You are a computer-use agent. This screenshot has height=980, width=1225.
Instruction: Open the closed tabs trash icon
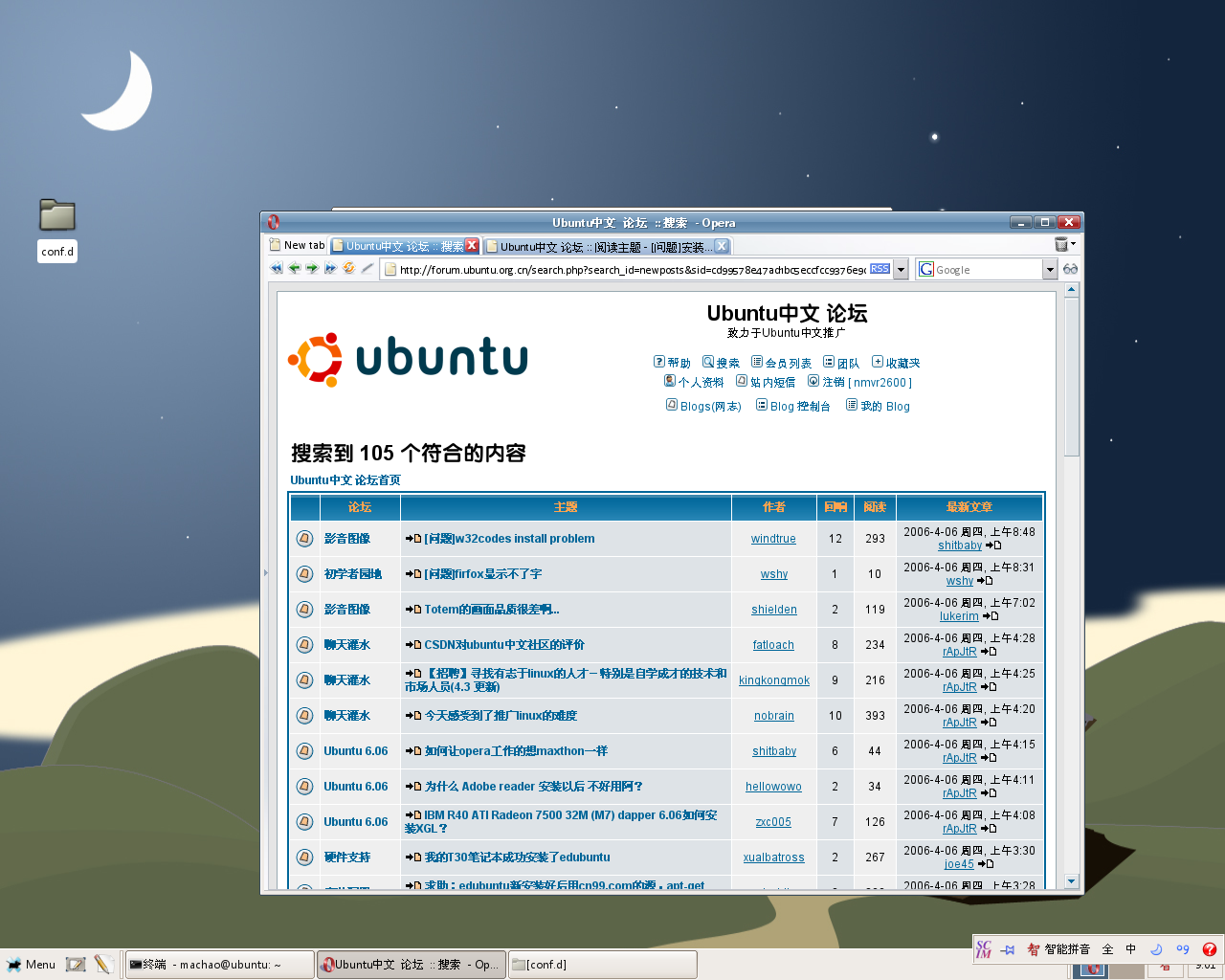pyautogui.click(x=1060, y=245)
